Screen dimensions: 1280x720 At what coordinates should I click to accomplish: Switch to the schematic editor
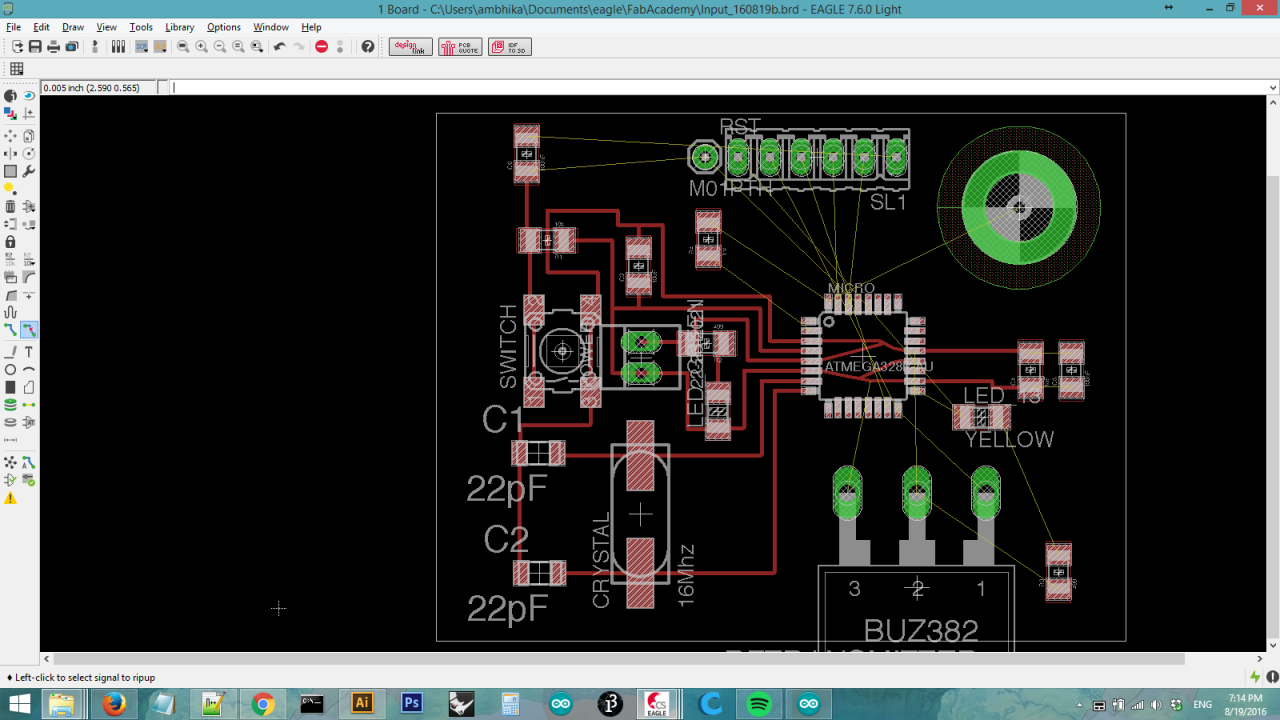(95, 46)
